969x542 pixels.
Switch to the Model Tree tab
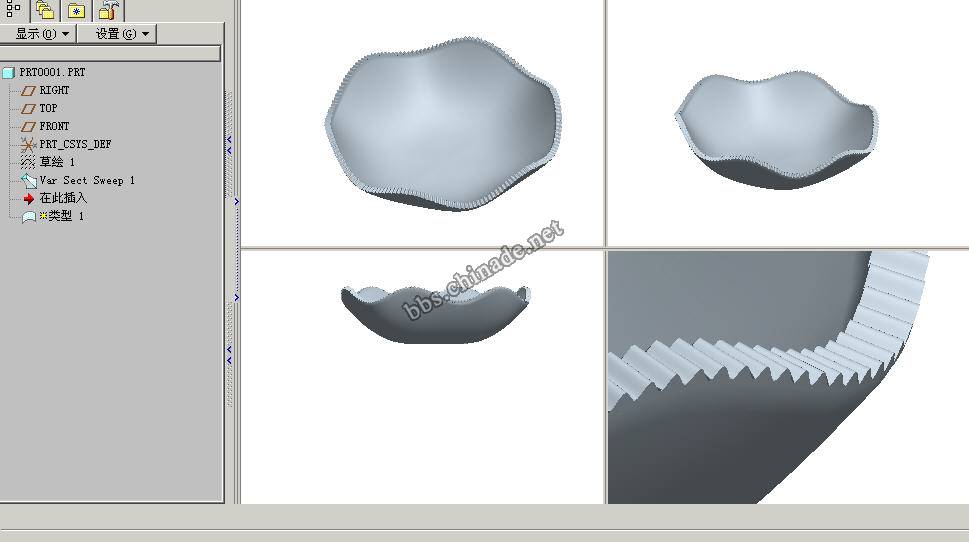click(x=14, y=10)
